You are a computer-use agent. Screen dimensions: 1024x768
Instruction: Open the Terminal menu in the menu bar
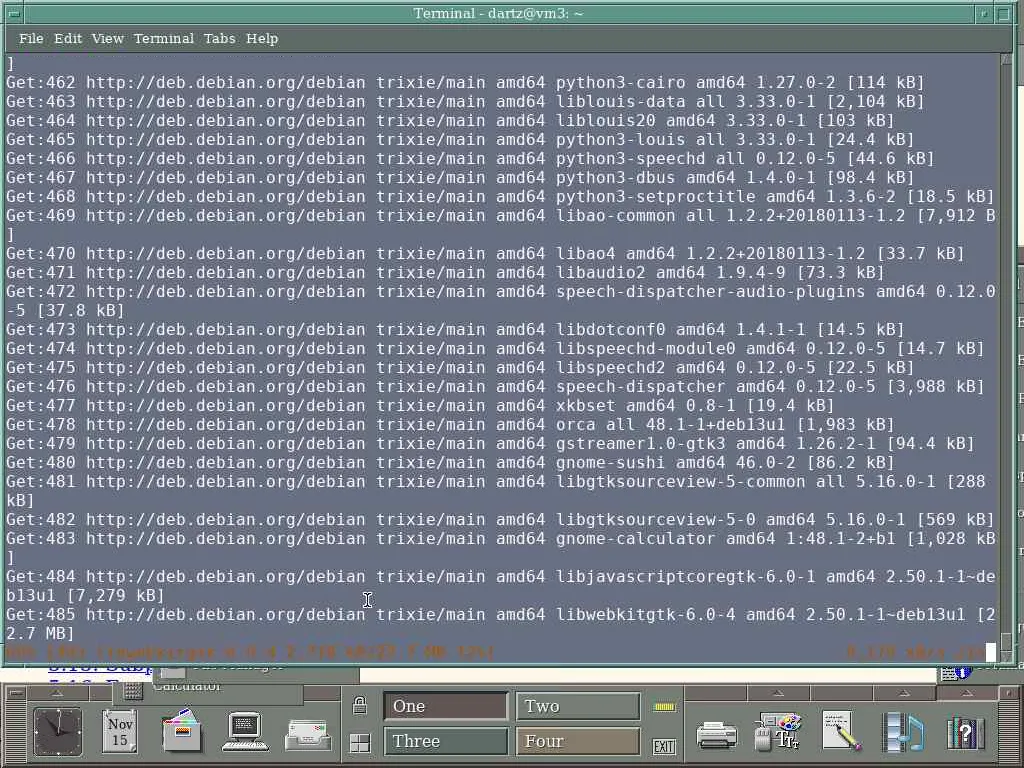coord(163,39)
